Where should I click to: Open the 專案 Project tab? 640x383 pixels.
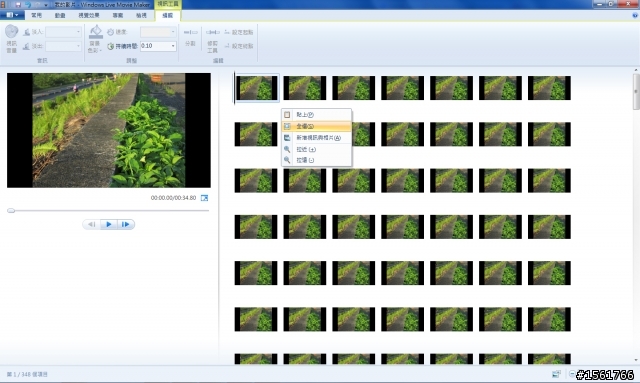118,15
